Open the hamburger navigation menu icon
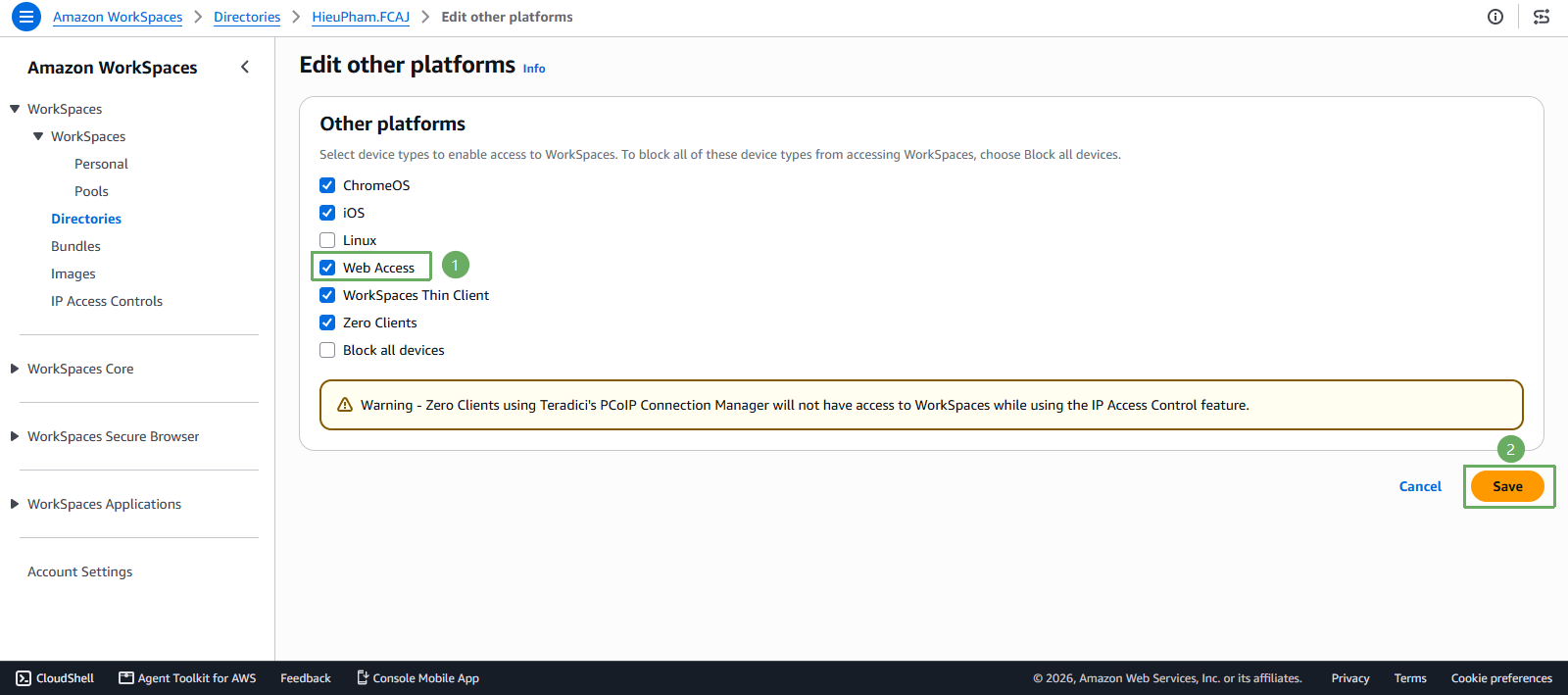 coord(26,17)
